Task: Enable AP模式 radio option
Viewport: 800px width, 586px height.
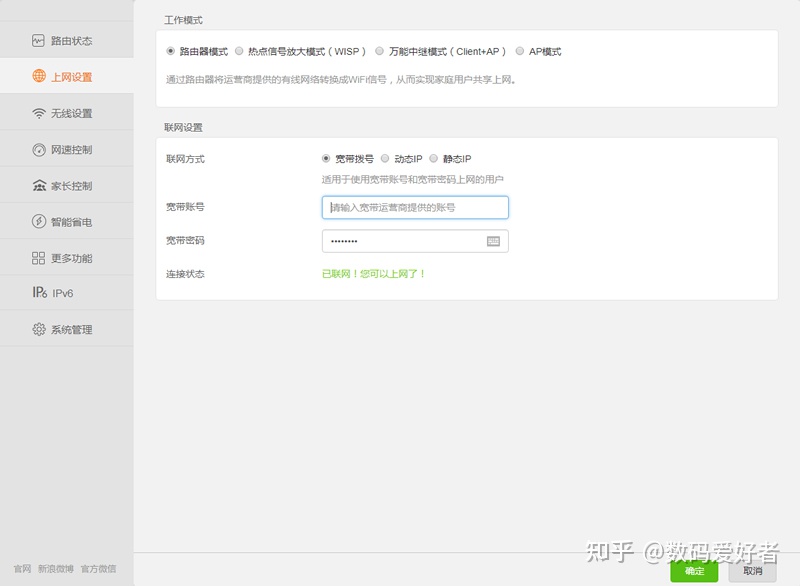Action: click(520, 51)
